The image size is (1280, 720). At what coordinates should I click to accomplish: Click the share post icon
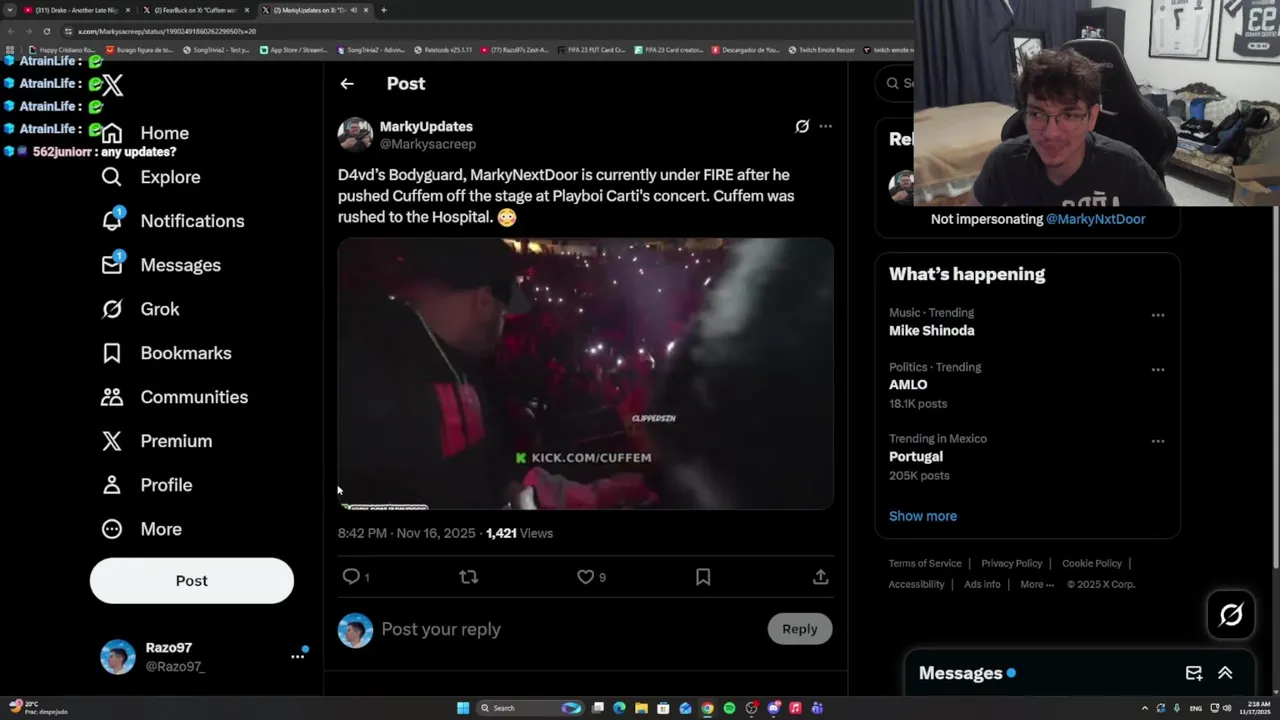point(820,577)
